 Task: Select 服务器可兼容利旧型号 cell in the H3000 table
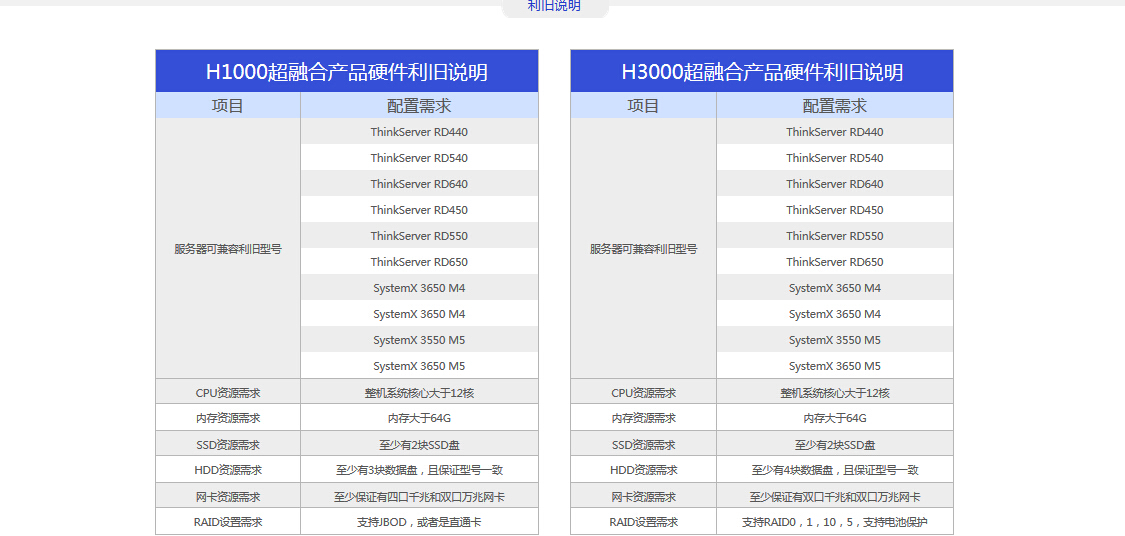click(x=643, y=249)
